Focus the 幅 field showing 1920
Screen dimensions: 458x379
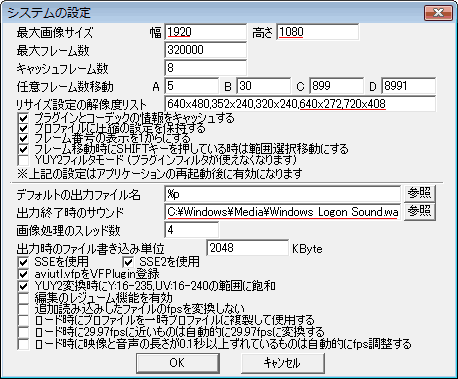click(x=206, y=32)
